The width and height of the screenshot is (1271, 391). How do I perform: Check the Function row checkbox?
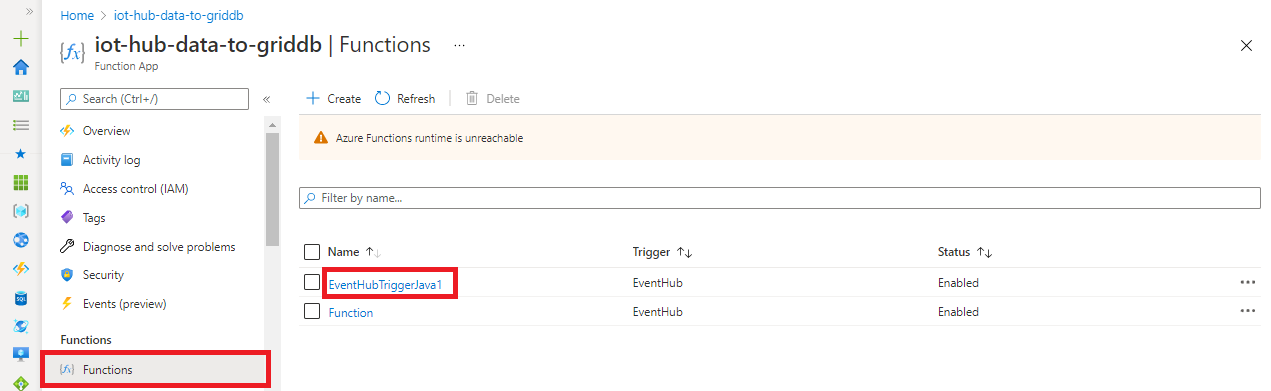311,312
